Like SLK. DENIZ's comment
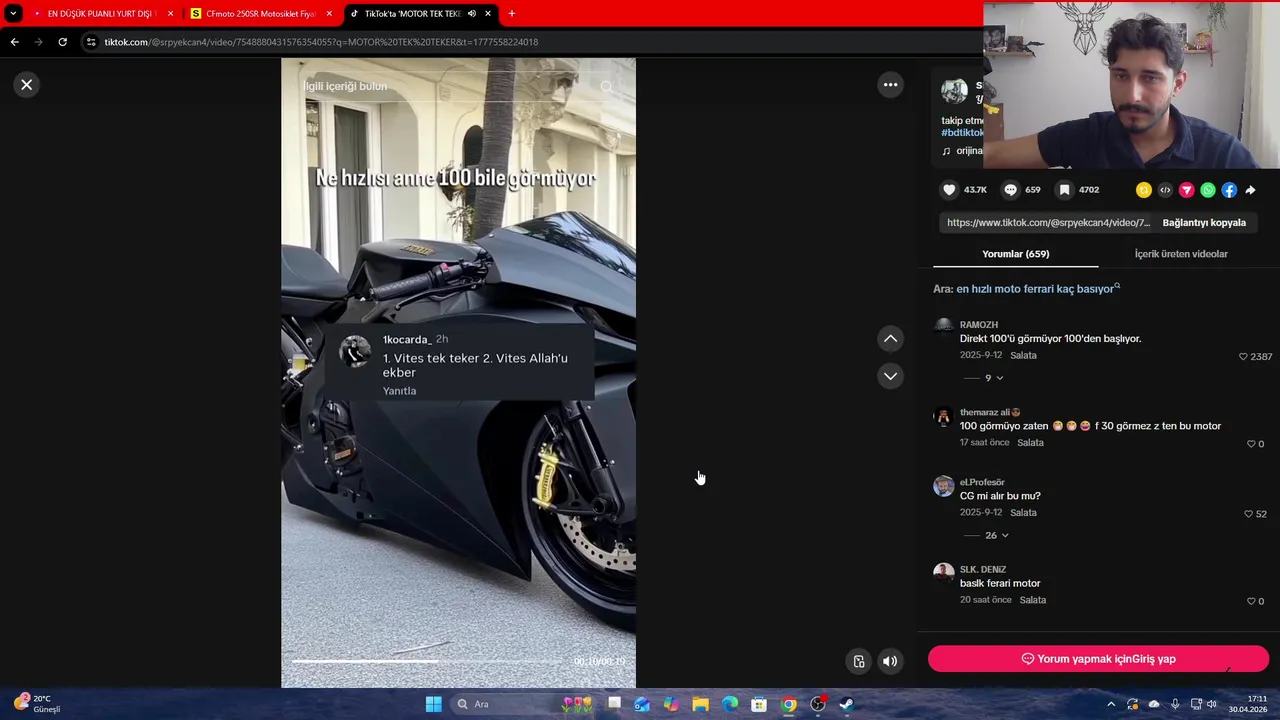 click(x=1250, y=601)
